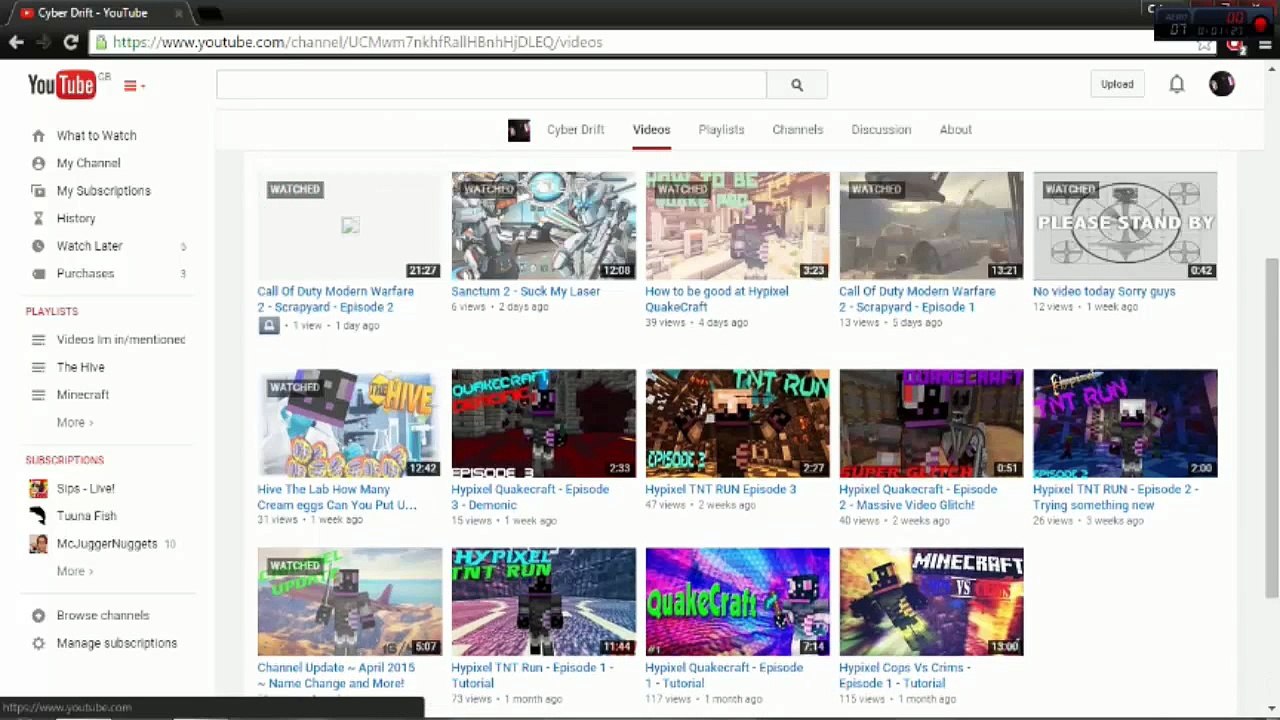This screenshot has width=1280, height=720.
Task: Open the My Channel link
Action: (88, 163)
